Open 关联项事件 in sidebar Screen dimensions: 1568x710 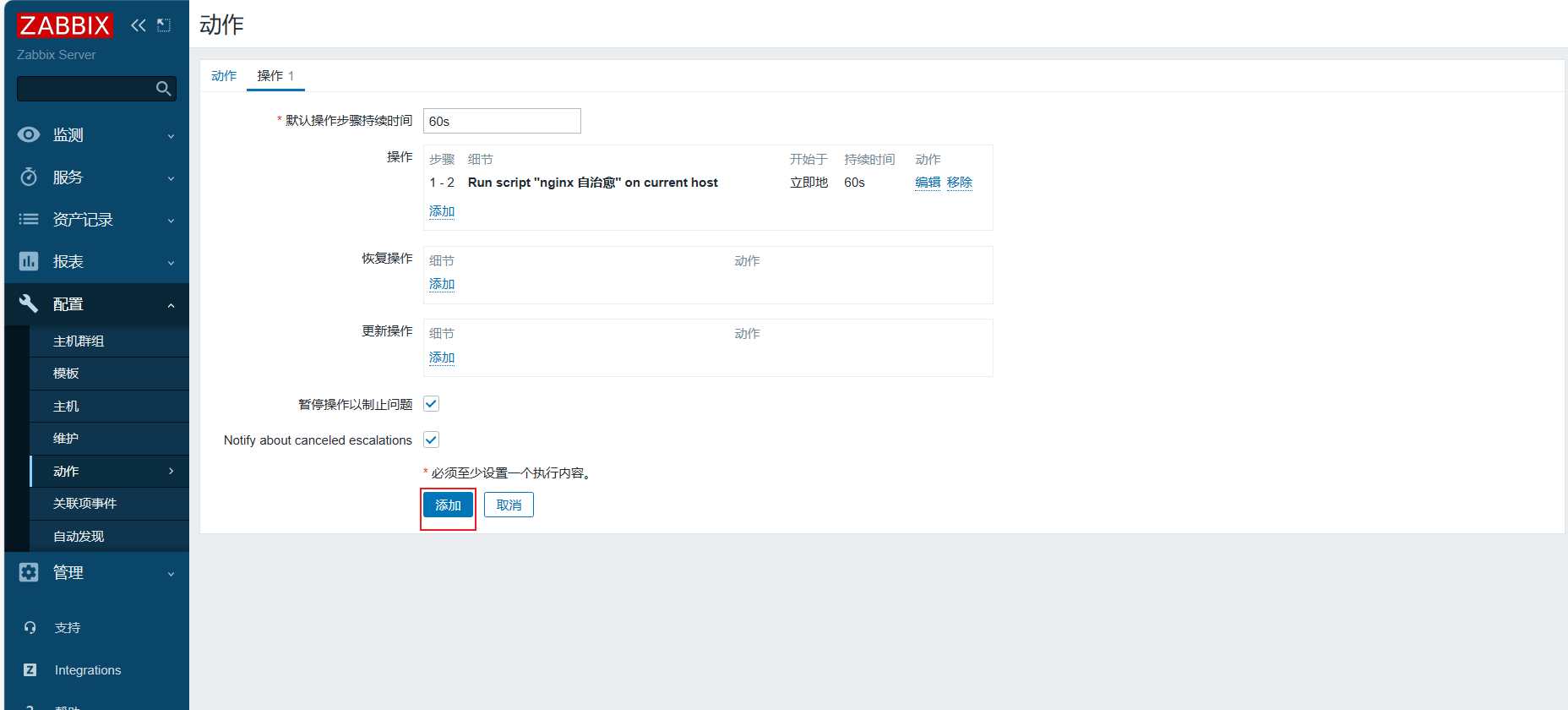tap(84, 503)
